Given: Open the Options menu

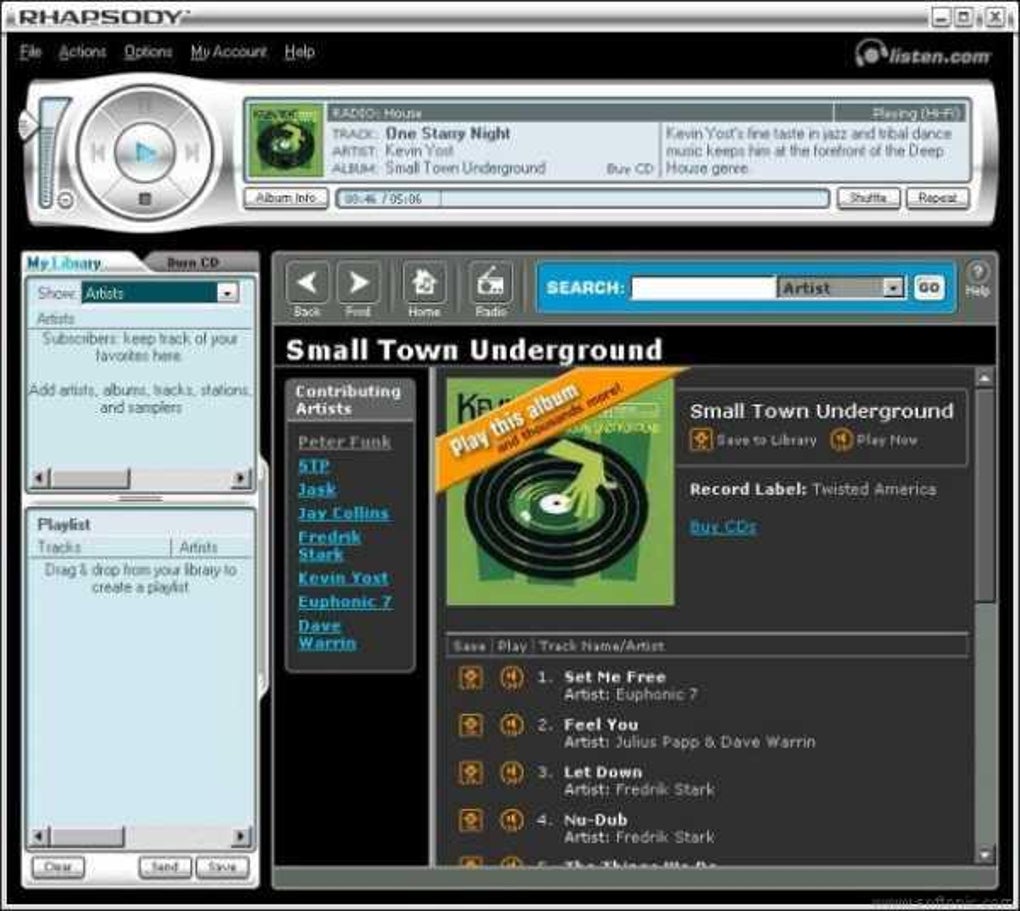Looking at the screenshot, I should 148,51.
